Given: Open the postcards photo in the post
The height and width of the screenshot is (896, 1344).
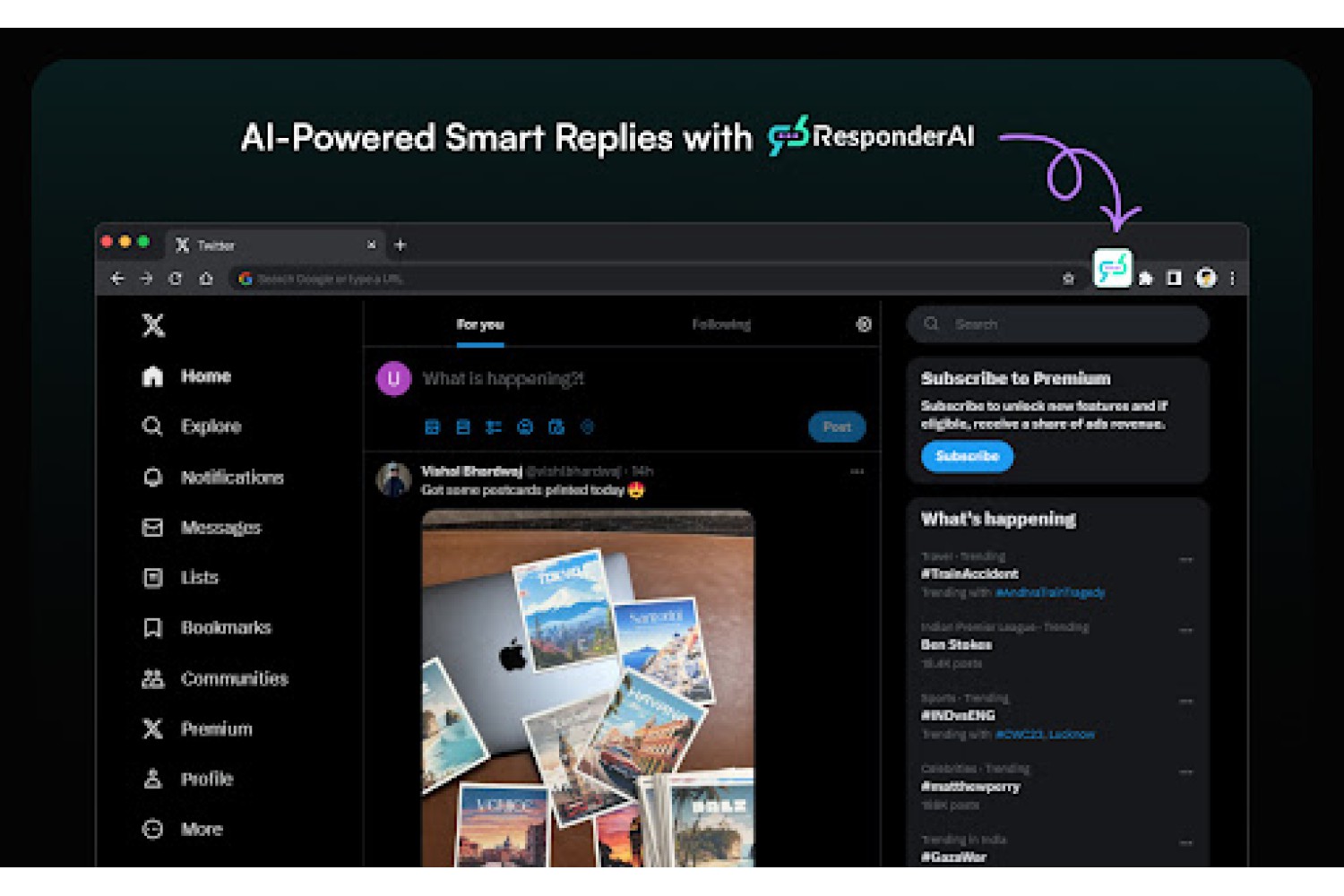Looking at the screenshot, I should (x=588, y=688).
